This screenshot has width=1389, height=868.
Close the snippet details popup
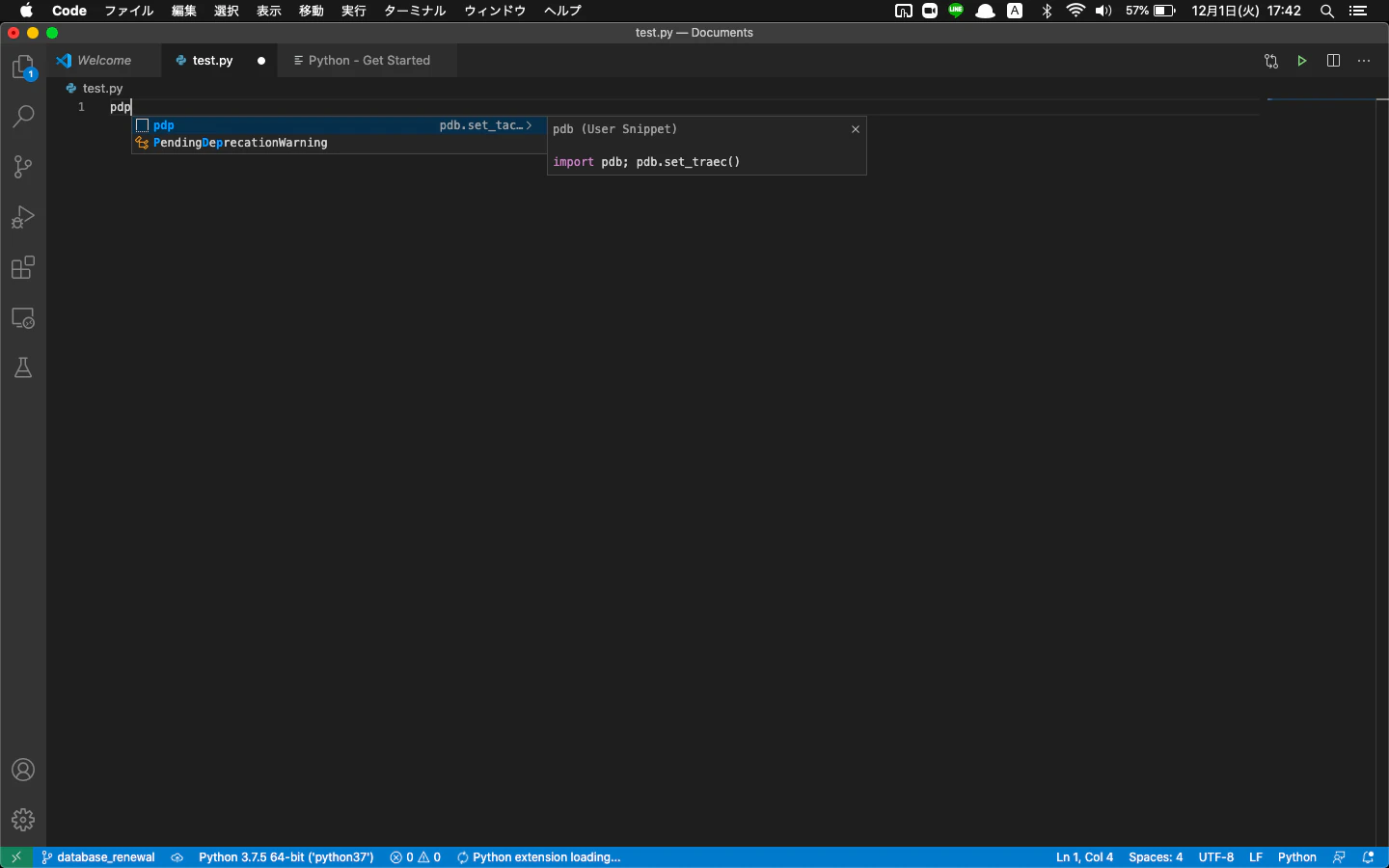856,129
